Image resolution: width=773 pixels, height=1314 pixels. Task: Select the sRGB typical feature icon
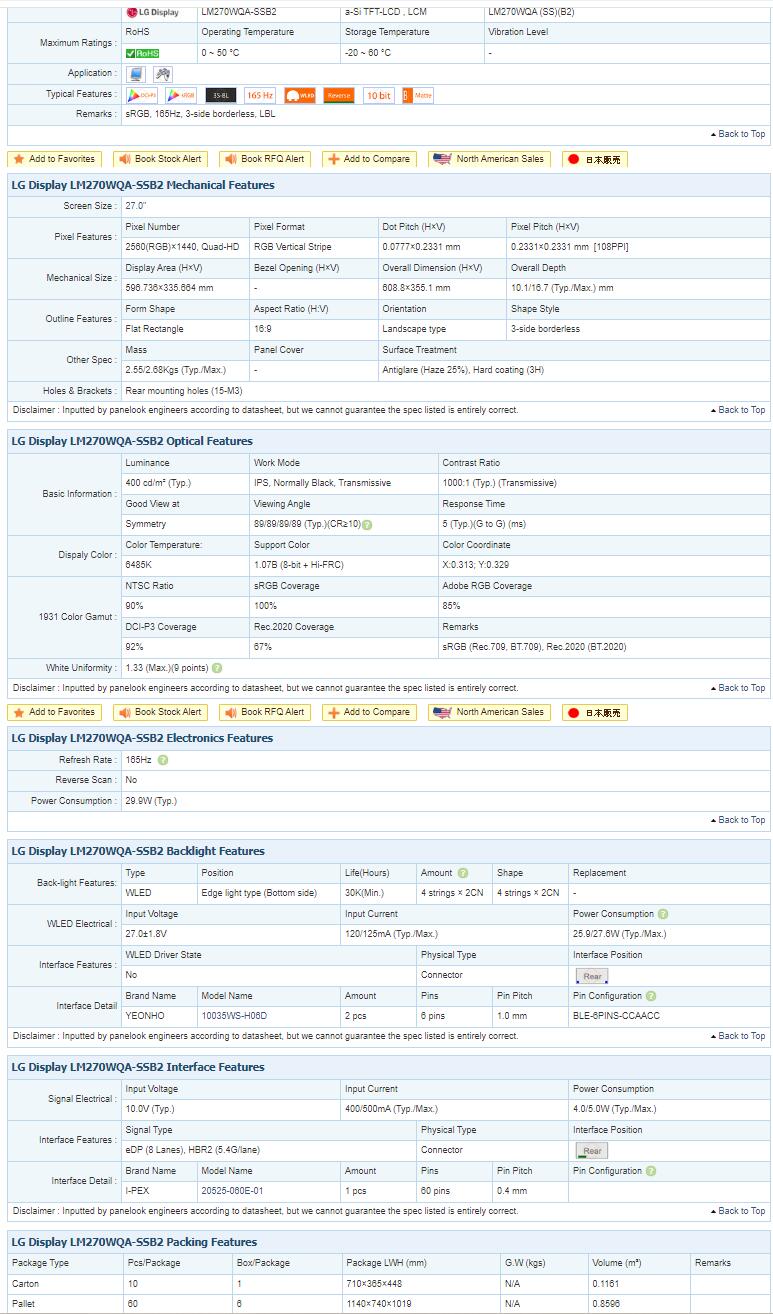(x=181, y=95)
